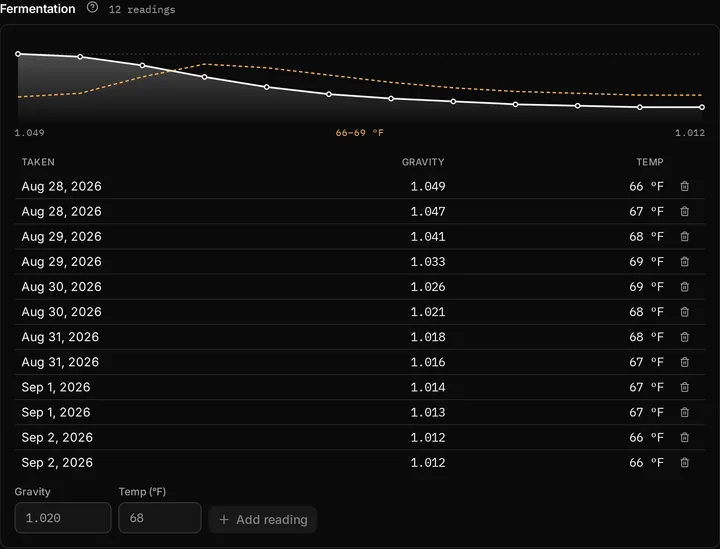Image resolution: width=720 pixels, height=549 pixels.
Task: Click the 66 °F temp in the 1.049 row
Action: pyautogui.click(x=646, y=186)
